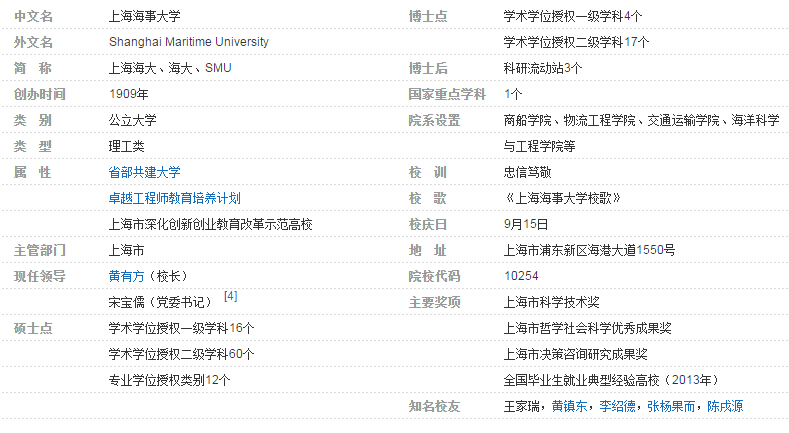
Task: Select the label 博士后
Action: coord(428,68)
